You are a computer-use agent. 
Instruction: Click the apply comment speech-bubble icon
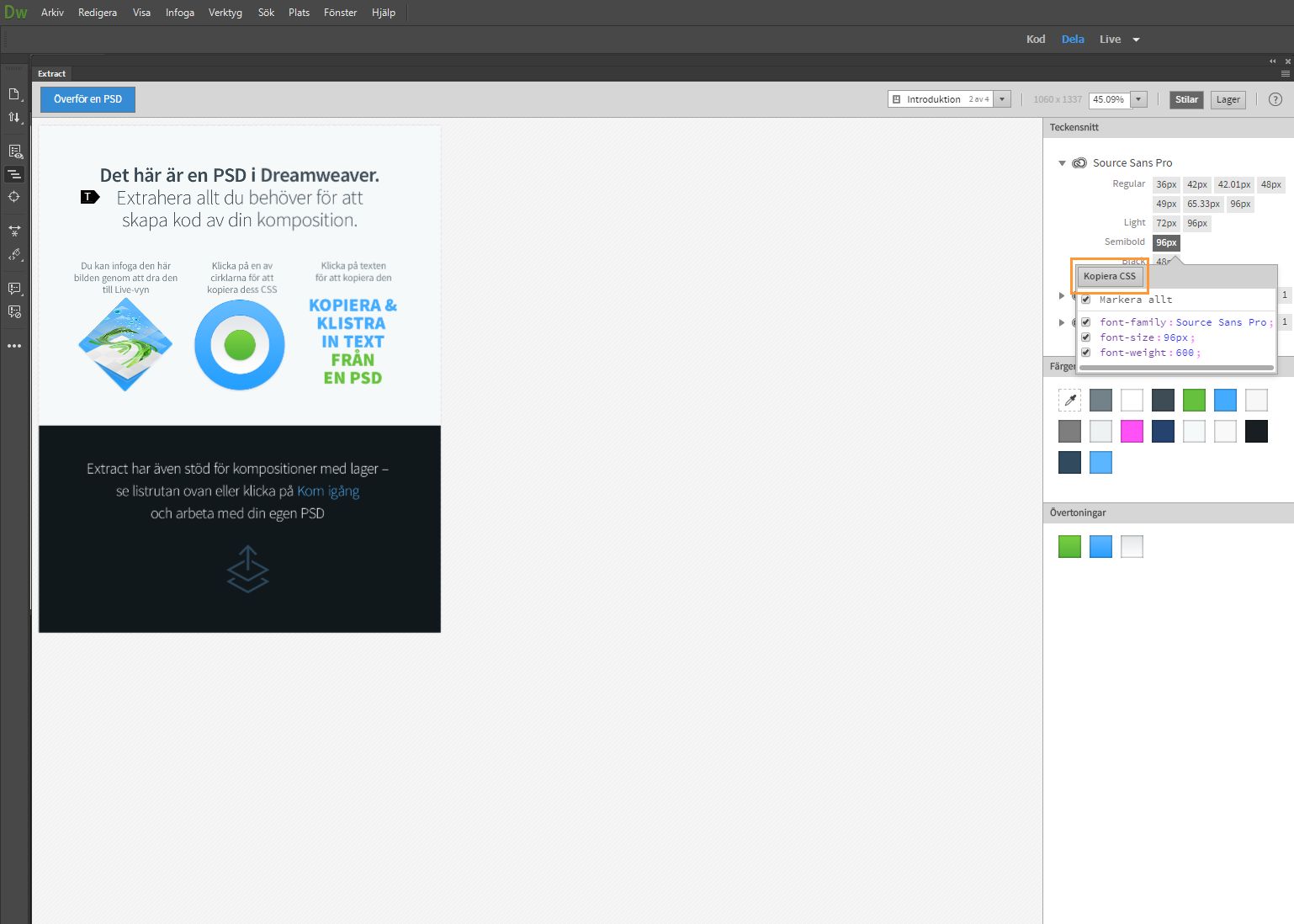click(14, 289)
